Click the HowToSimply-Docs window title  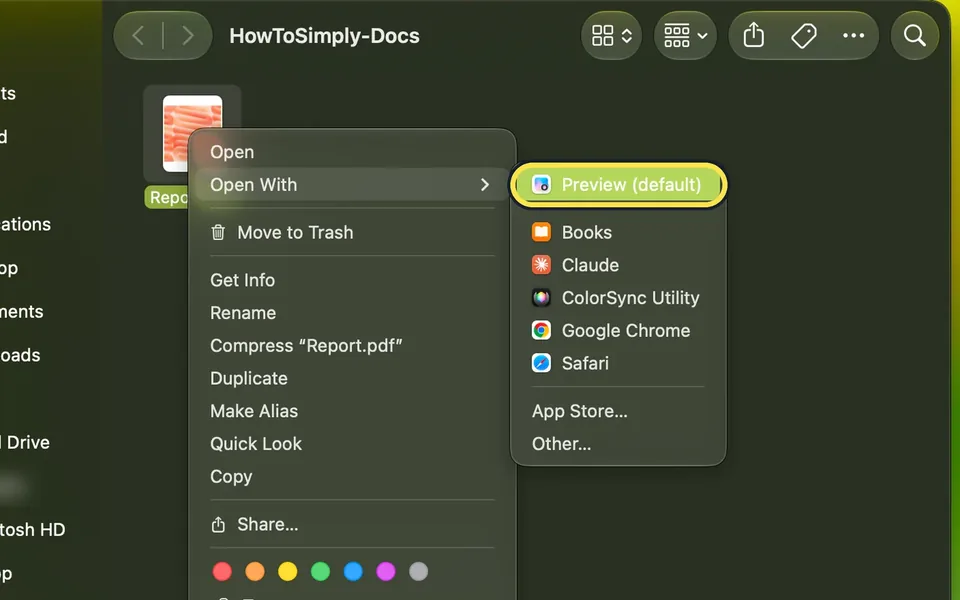tap(324, 36)
